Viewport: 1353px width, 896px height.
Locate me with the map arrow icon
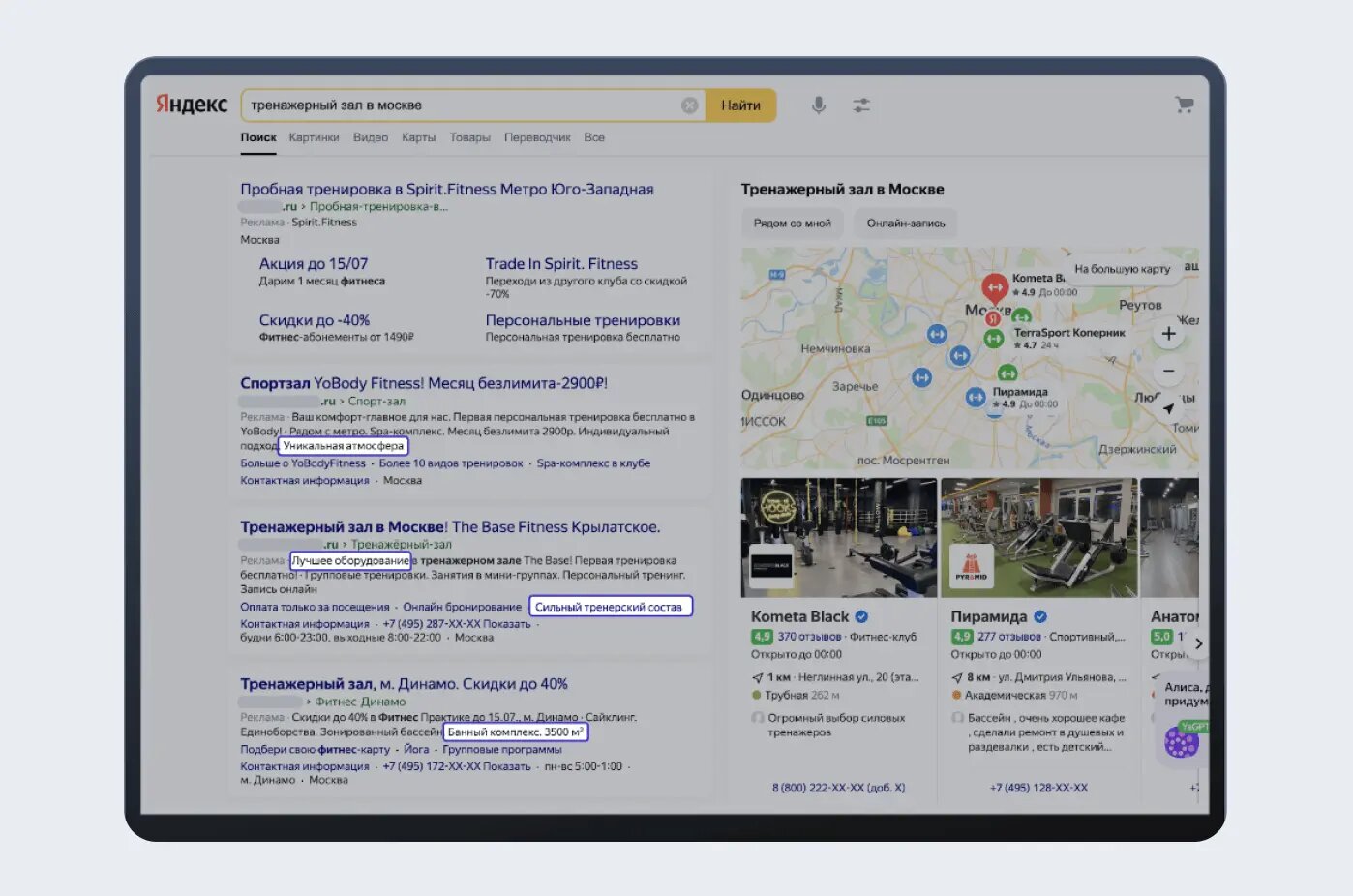1169,407
